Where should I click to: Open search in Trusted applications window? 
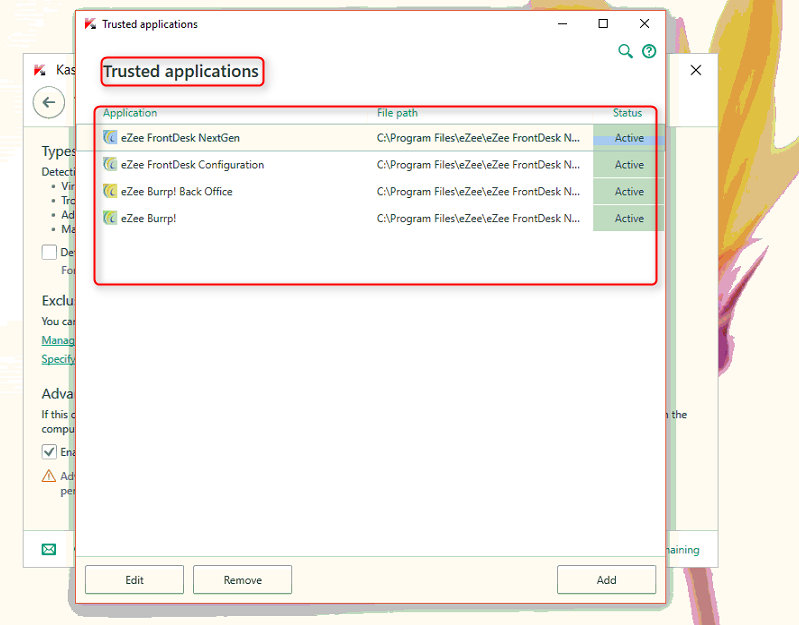[x=625, y=51]
